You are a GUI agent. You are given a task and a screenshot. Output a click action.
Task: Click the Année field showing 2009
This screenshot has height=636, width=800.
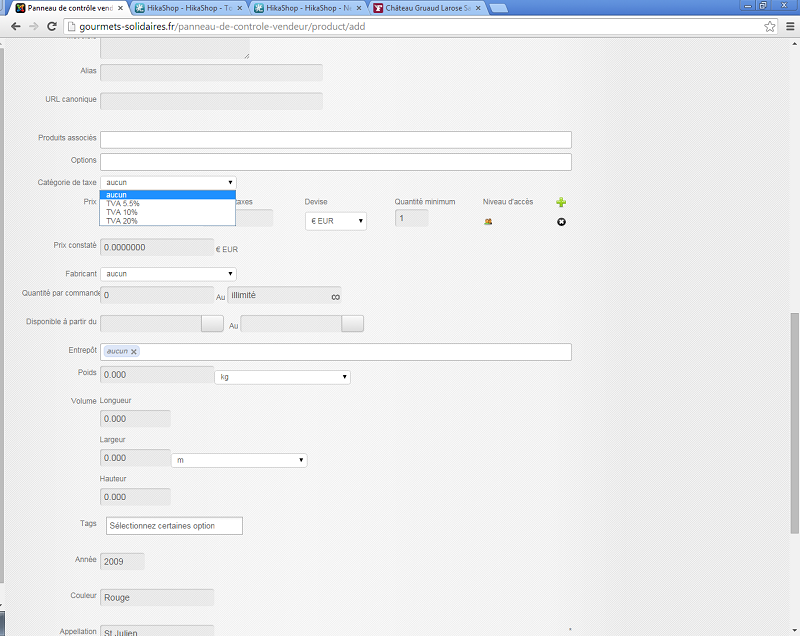coord(122,562)
